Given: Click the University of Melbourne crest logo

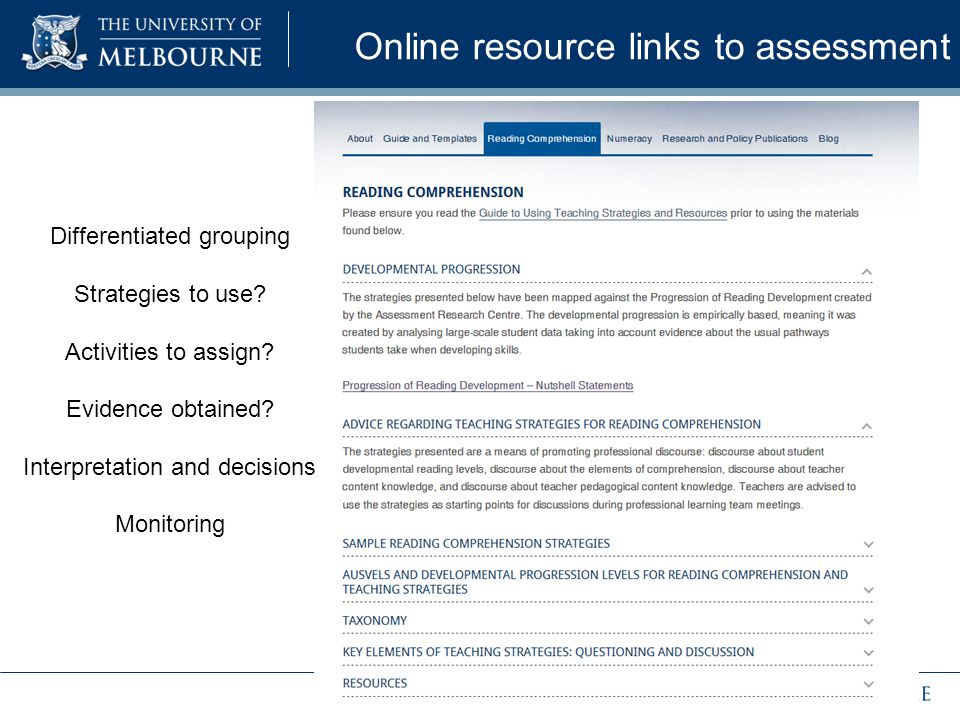Looking at the screenshot, I should 54,42.
